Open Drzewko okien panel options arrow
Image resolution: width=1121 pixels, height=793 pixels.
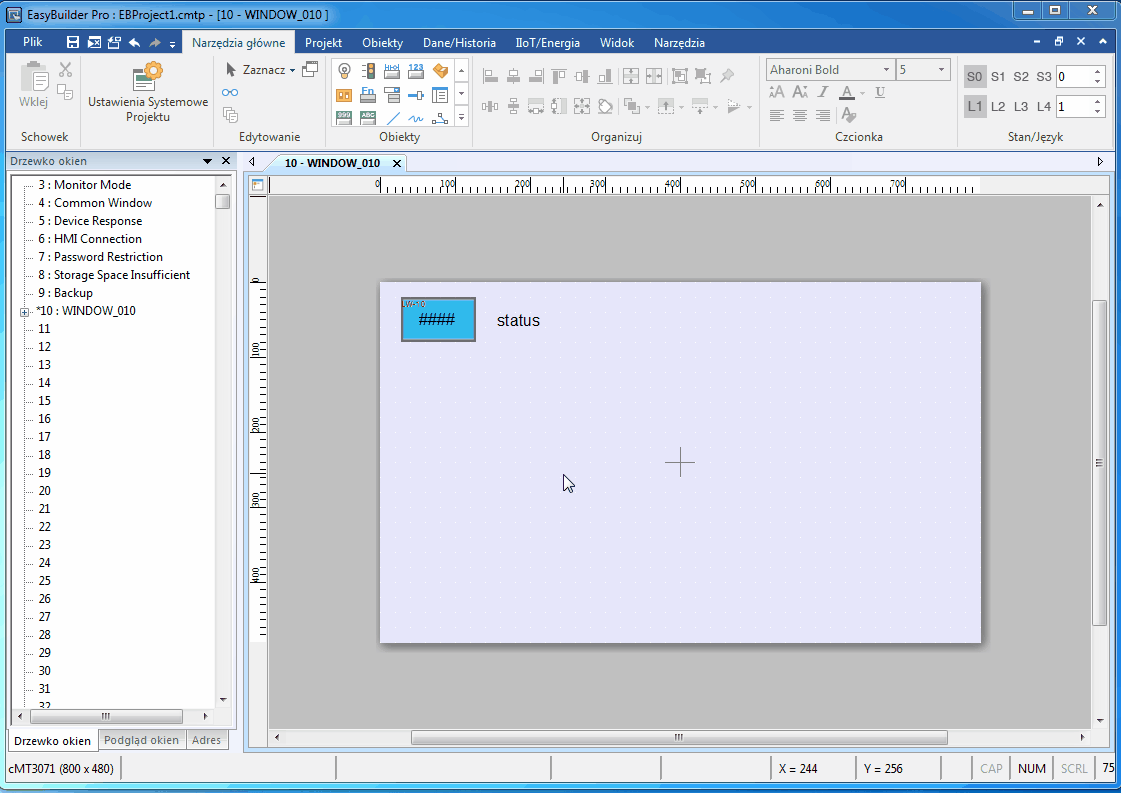pos(207,162)
